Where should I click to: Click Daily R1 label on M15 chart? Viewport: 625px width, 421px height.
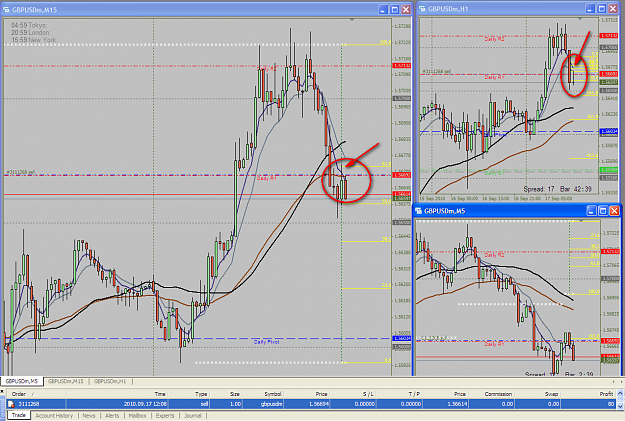(x=267, y=178)
